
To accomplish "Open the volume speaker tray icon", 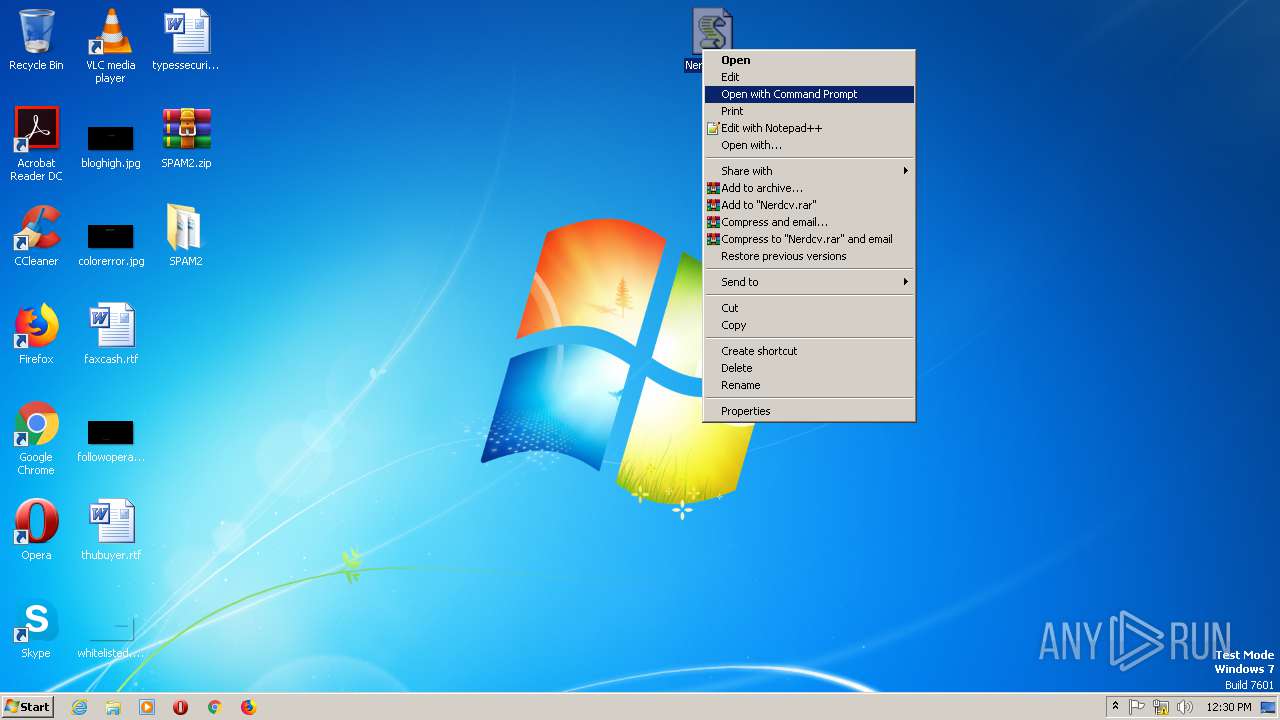I will point(1185,707).
